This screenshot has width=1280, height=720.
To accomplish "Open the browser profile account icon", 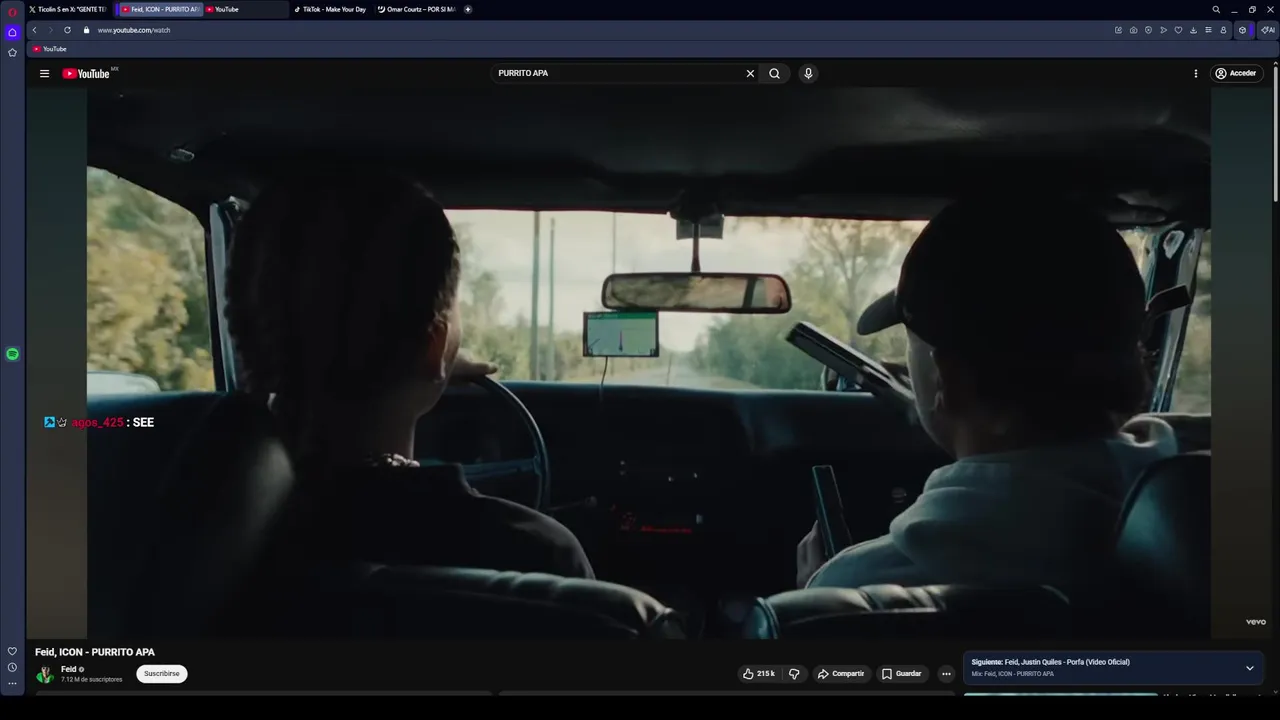I will click(x=1223, y=30).
